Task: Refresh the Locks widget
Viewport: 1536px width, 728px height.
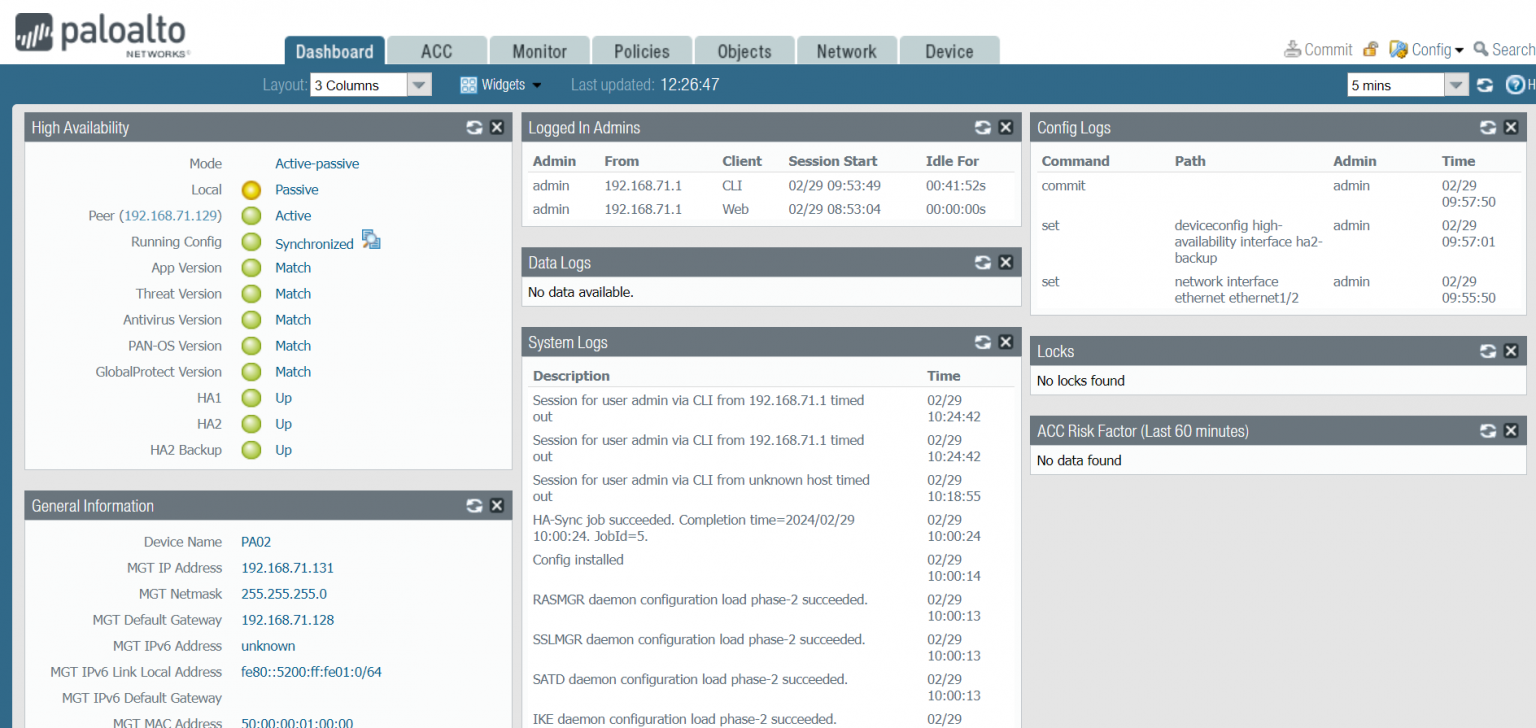Action: [x=1487, y=351]
